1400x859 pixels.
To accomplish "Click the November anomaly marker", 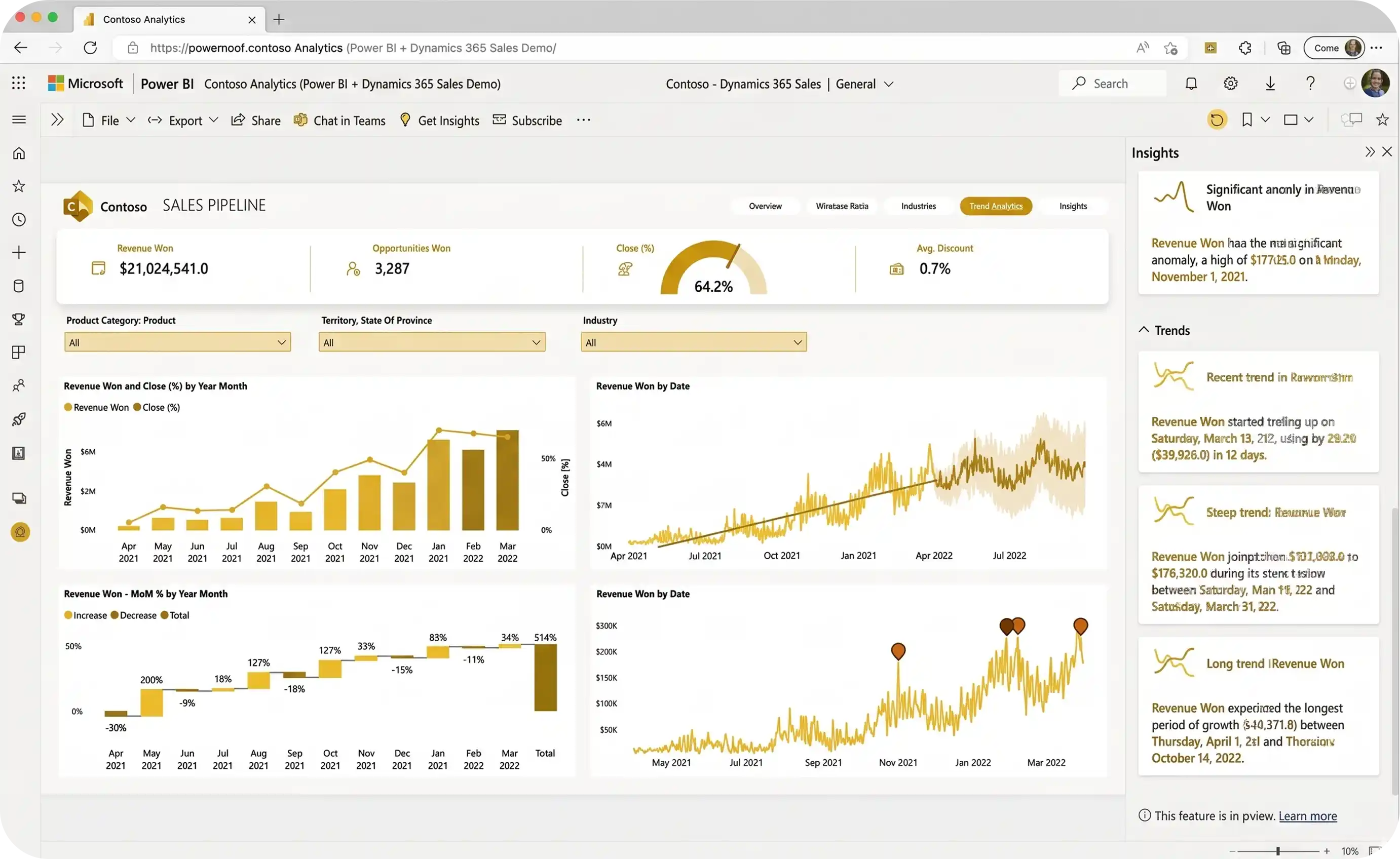I will (898, 651).
